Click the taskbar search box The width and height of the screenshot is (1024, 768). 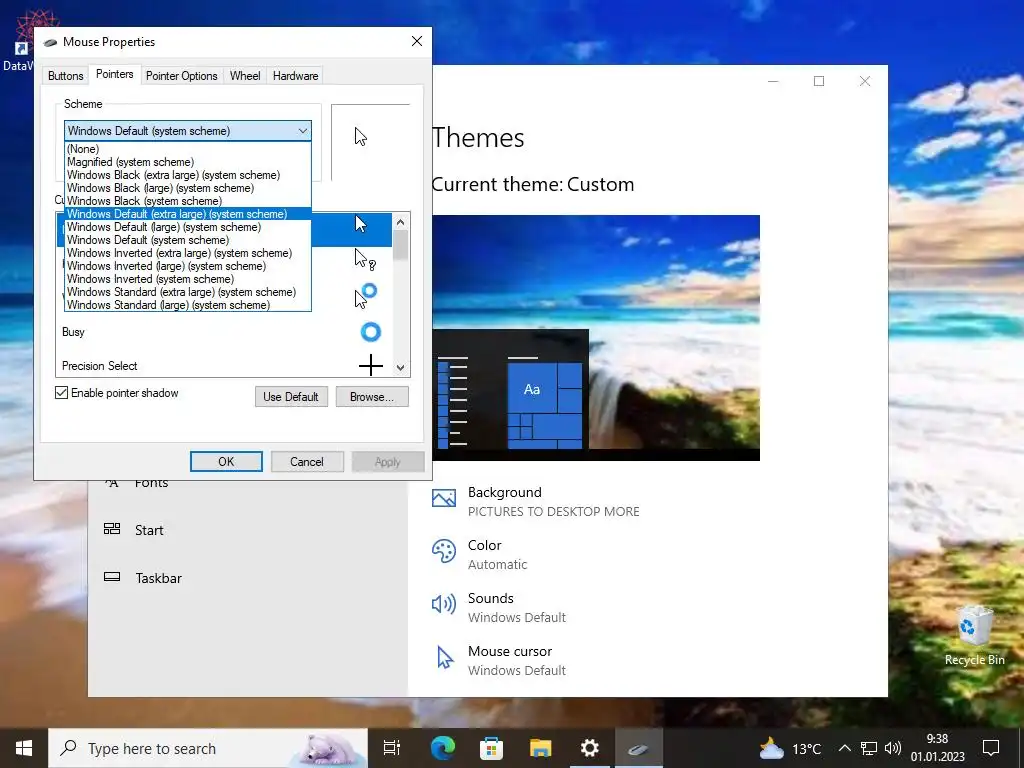[x=208, y=748]
